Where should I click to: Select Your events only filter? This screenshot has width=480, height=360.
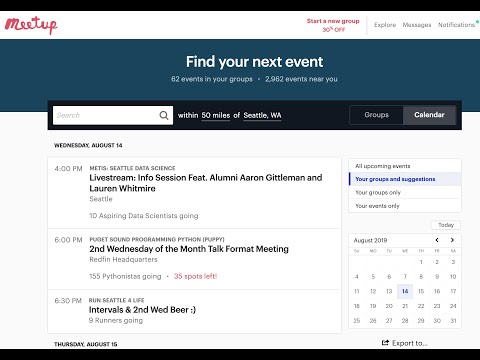pyautogui.click(x=405, y=206)
